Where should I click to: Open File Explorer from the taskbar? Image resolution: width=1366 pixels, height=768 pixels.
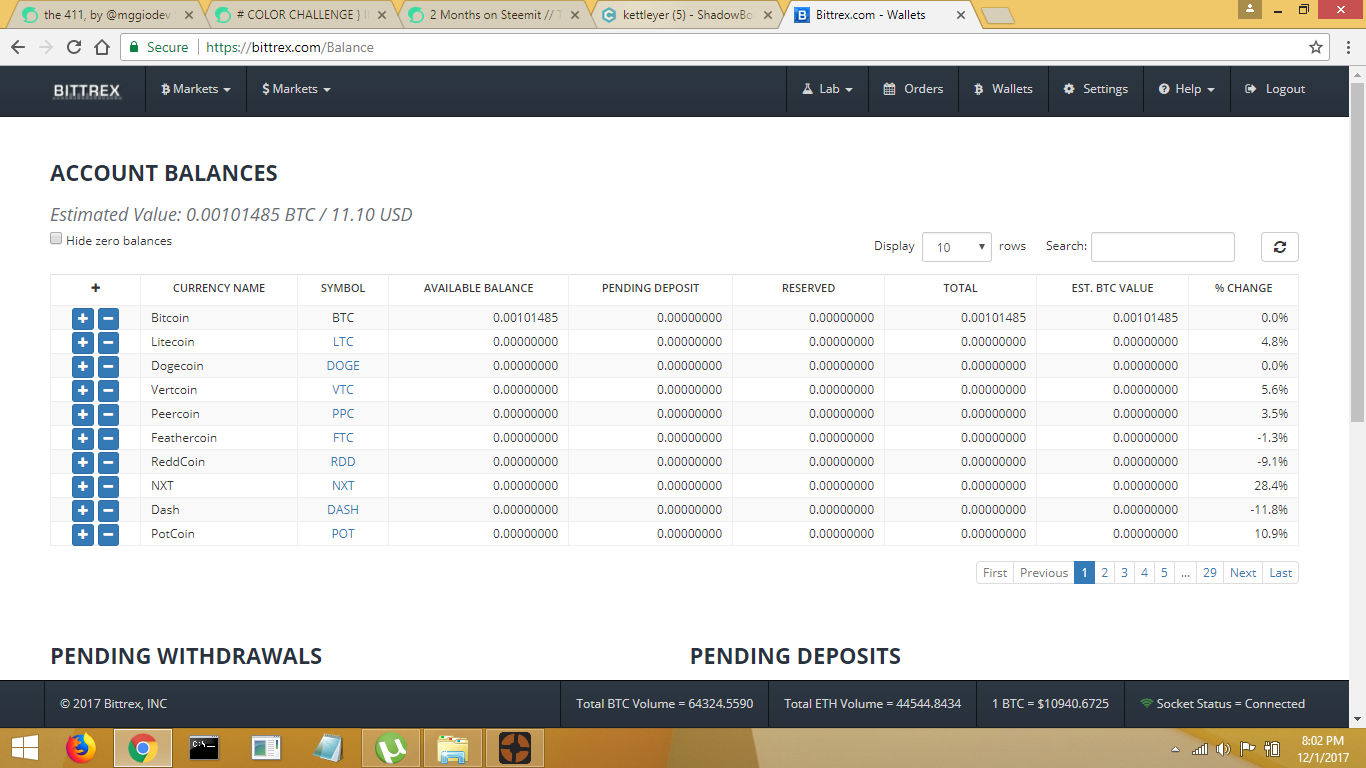coord(454,747)
